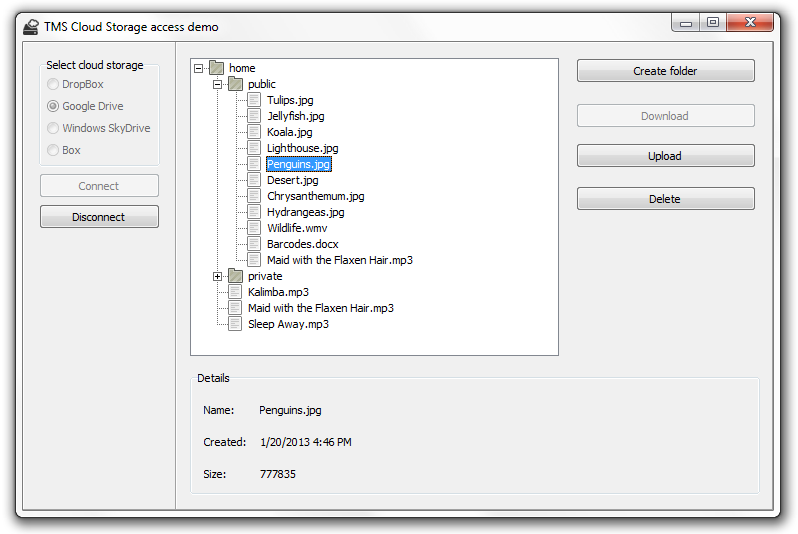
Task: Select Tulips.jpg in the tree
Action: click(x=290, y=100)
